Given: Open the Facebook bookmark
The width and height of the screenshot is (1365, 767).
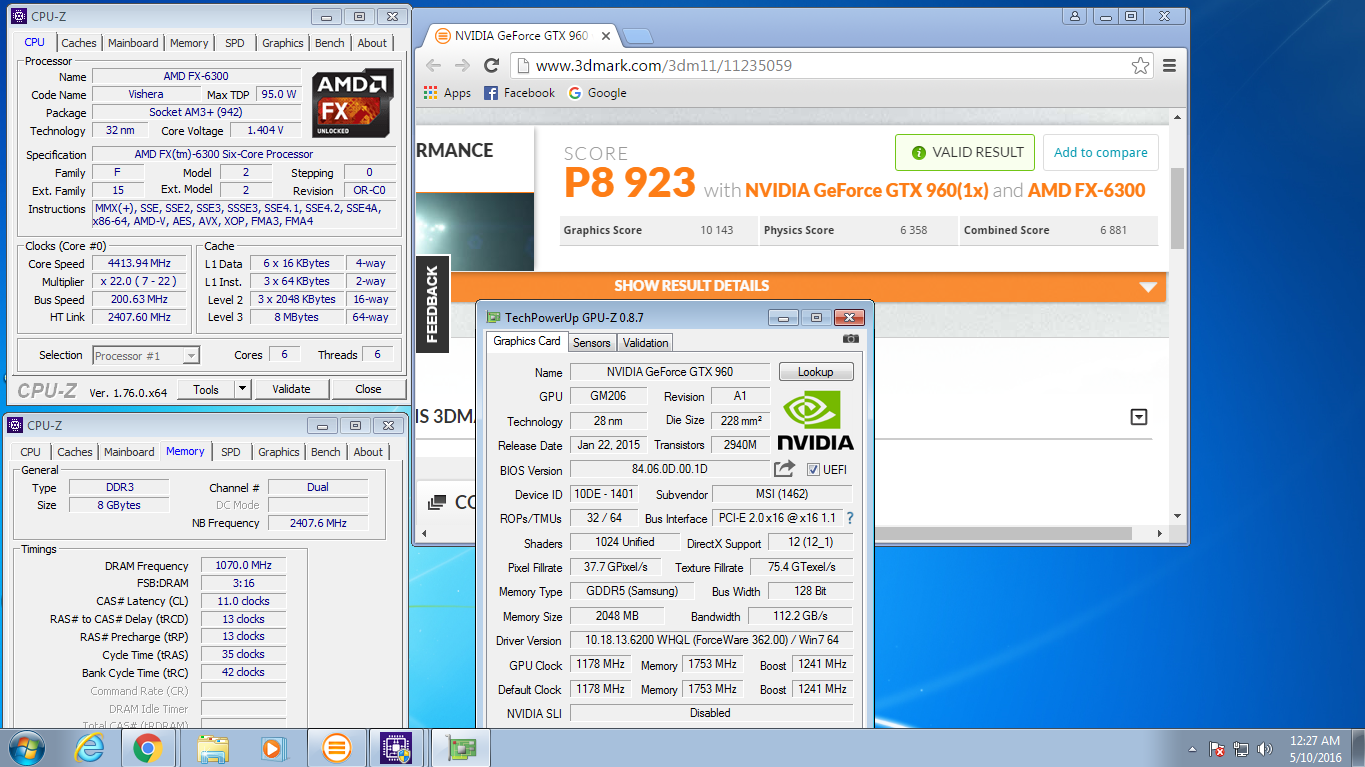Looking at the screenshot, I should coord(519,93).
